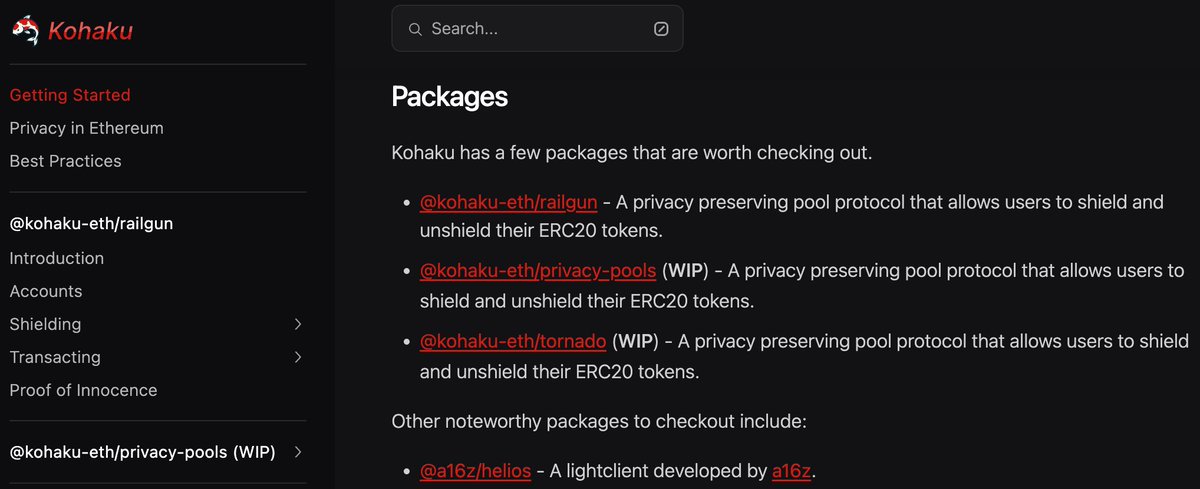The image size is (1200, 489).
Task: Click the Kohaku site title text
Action: point(90,31)
